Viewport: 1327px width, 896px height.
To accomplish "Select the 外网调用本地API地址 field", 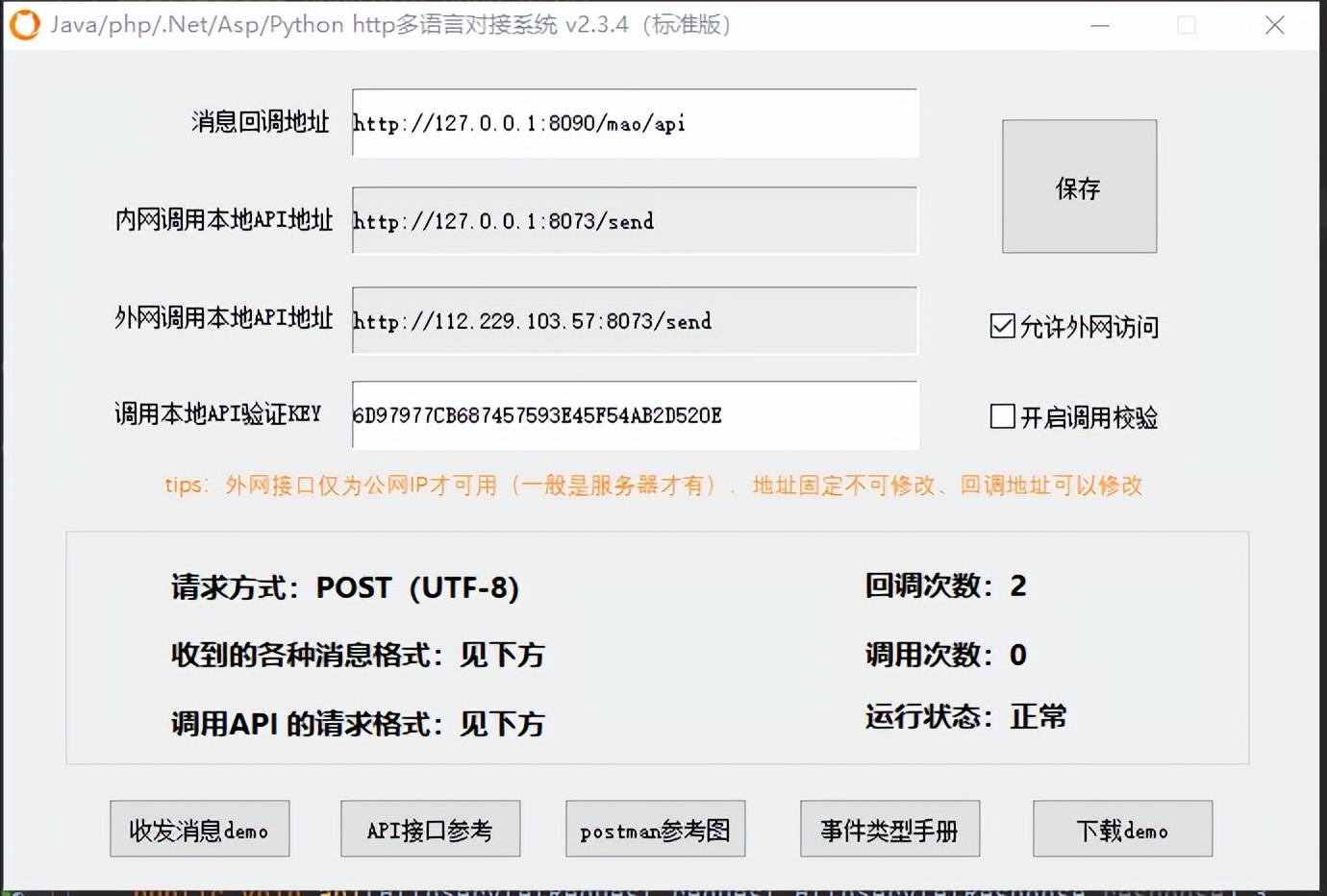I will coord(635,321).
